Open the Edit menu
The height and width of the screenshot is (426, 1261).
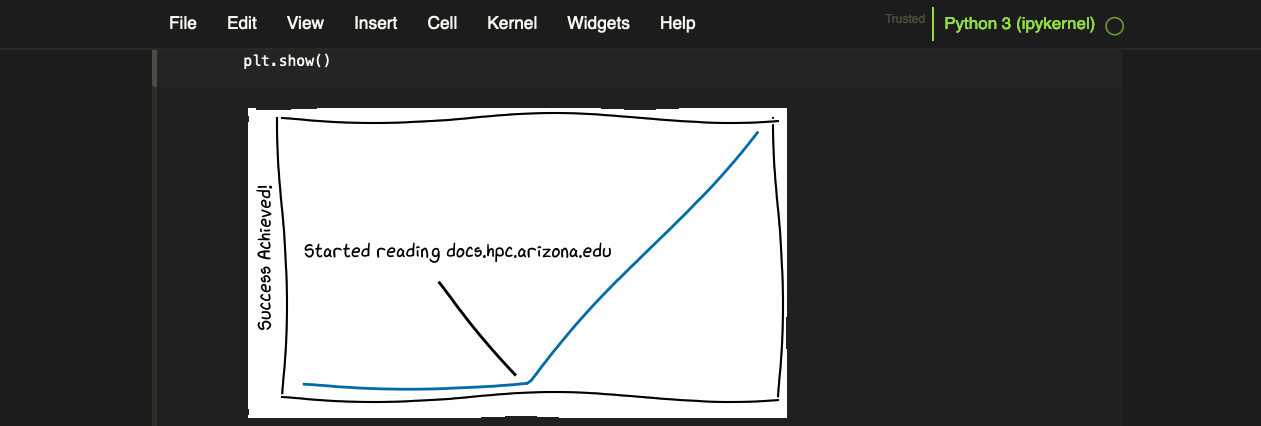(x=242, y=23)
